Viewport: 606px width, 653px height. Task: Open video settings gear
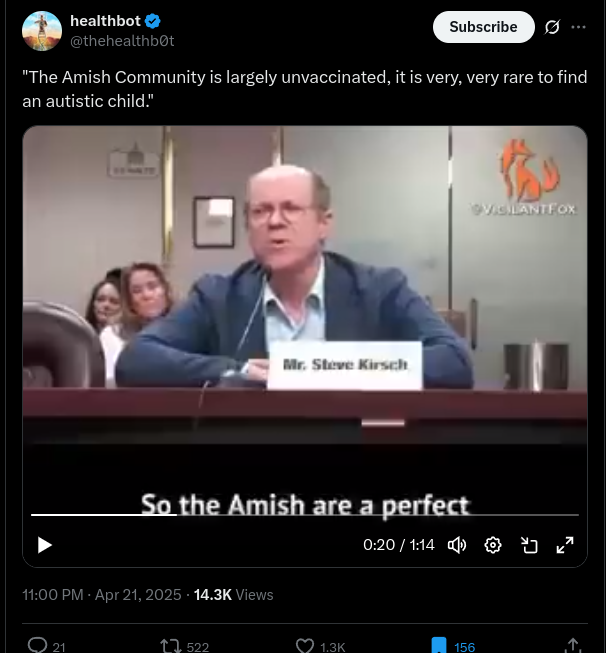click(493, 545)
